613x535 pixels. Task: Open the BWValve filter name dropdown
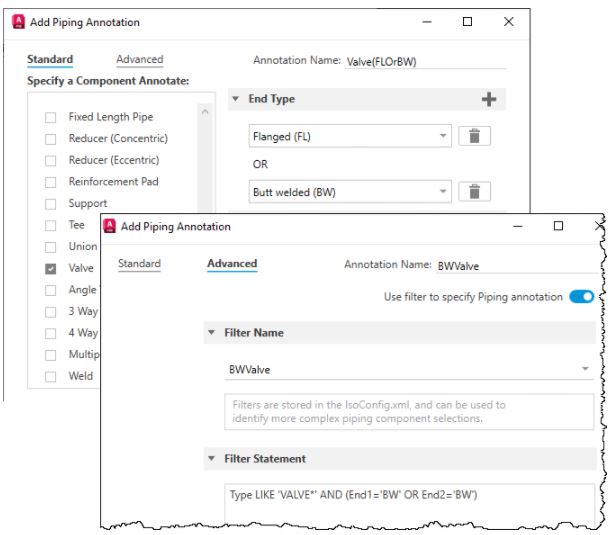click(x=409, y=369)
